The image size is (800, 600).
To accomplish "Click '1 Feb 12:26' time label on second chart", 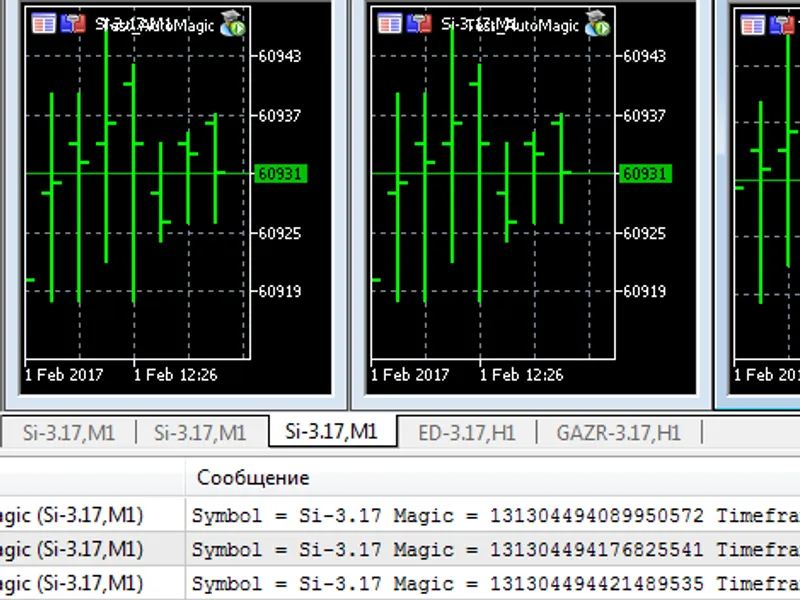I will (521, 375).
